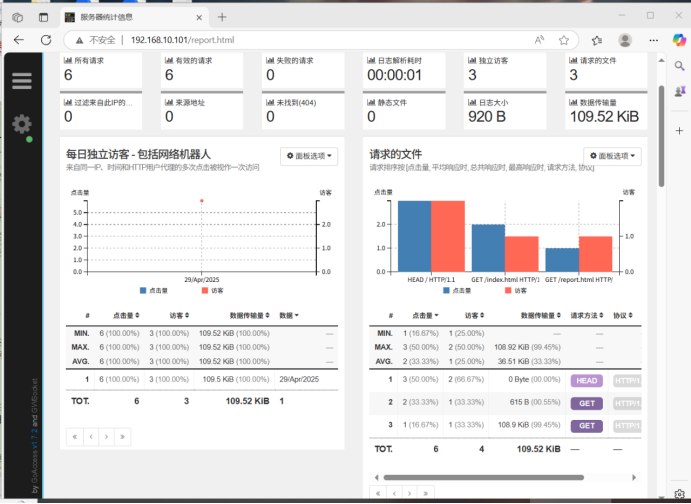The width and height of the screenshot is (691, 504).
Task: Open GoAccess settings gear
Action: (x=22, y=124)
